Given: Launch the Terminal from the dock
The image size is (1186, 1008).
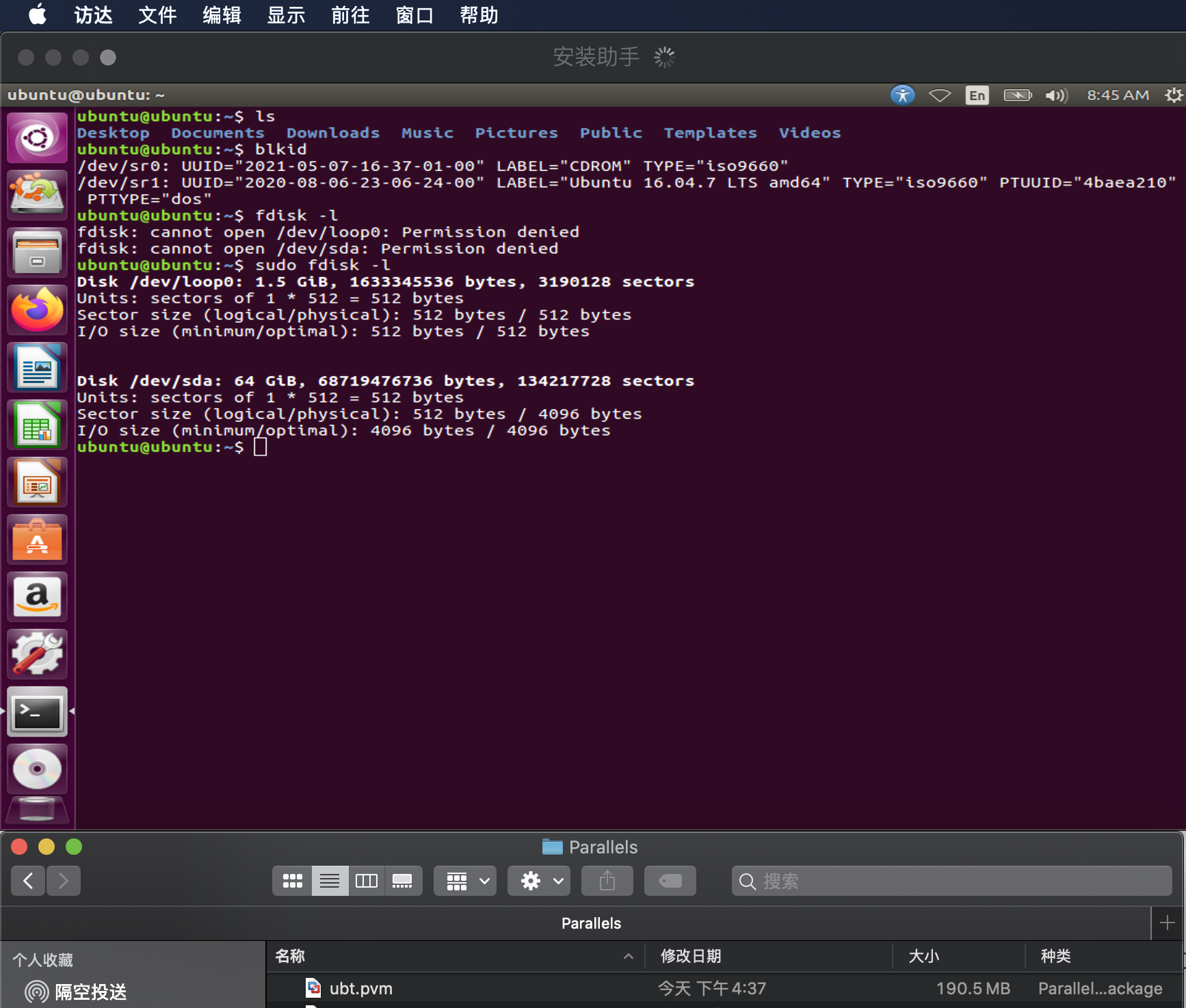Looking at the screenshot, I should [x=37, y=711].
